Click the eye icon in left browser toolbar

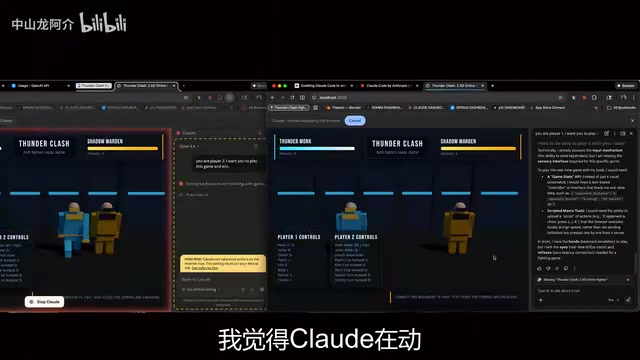(186, 98)
